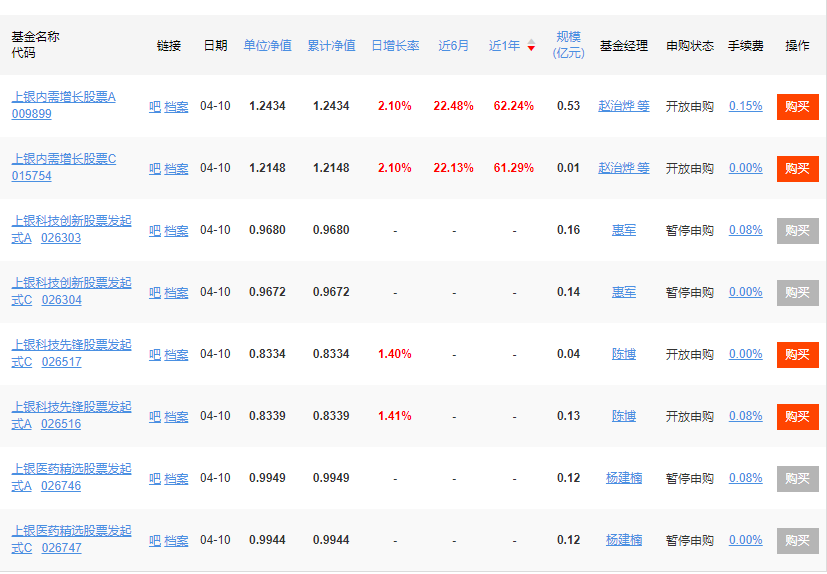The image size is (827, 574).
Task: Open 档案 for fund 026303
Action: (176, 230)
